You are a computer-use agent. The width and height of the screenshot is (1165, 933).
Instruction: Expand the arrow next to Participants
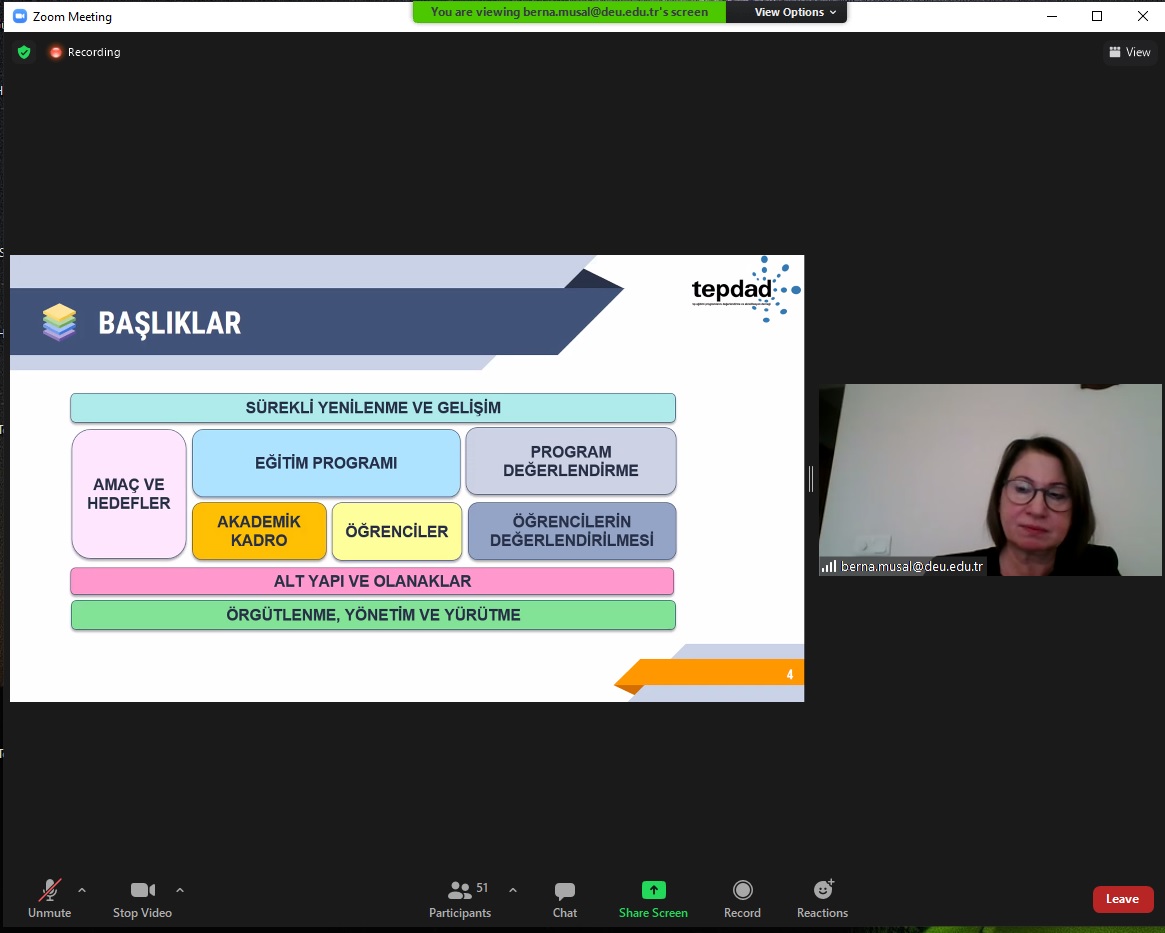pos(513,890)
